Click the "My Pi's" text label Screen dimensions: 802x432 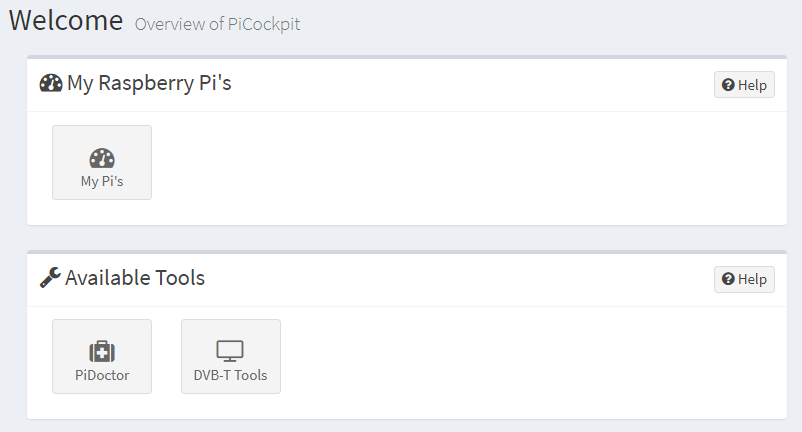102,182
